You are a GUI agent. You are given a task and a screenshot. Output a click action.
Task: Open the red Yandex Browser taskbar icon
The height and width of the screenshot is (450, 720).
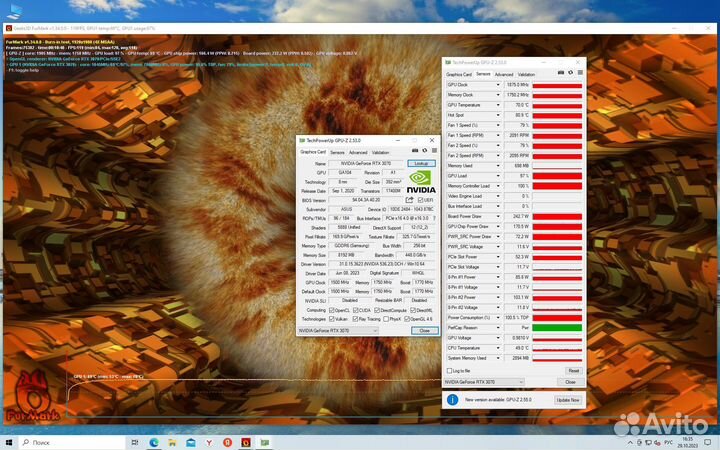[227, 442]
